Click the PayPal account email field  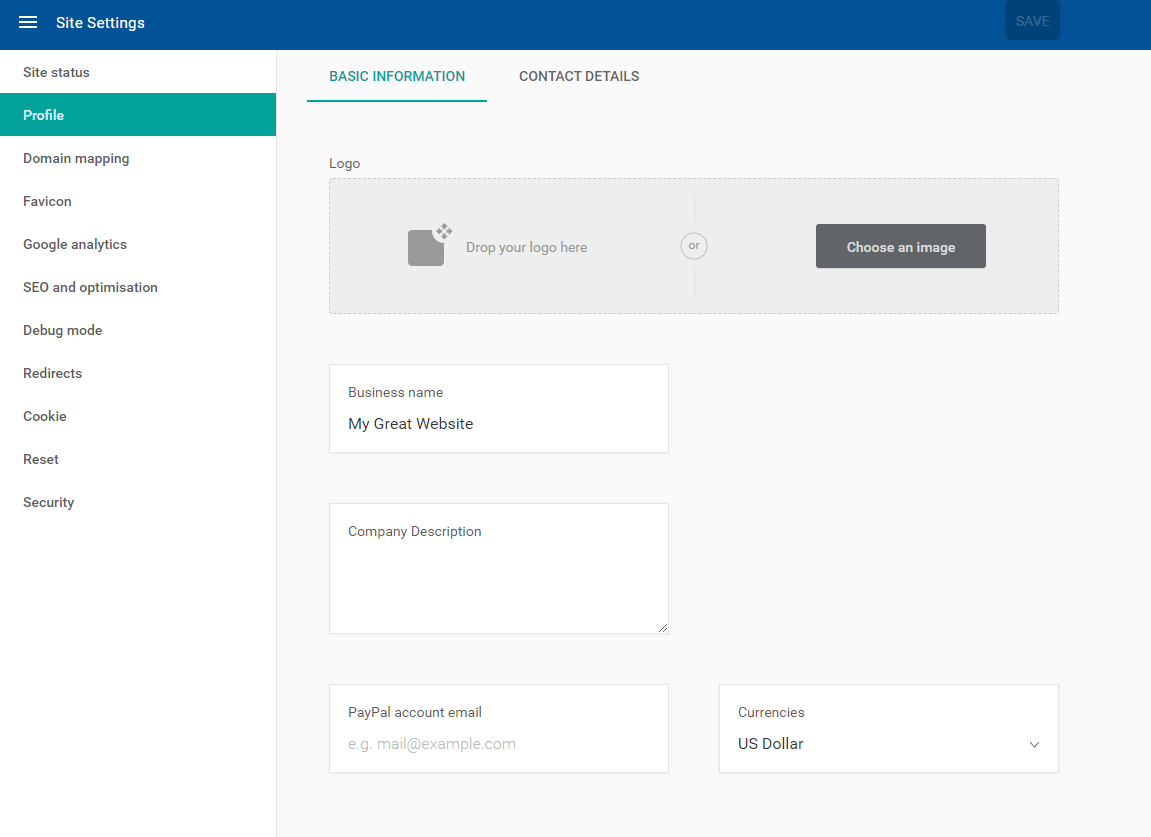498,744
